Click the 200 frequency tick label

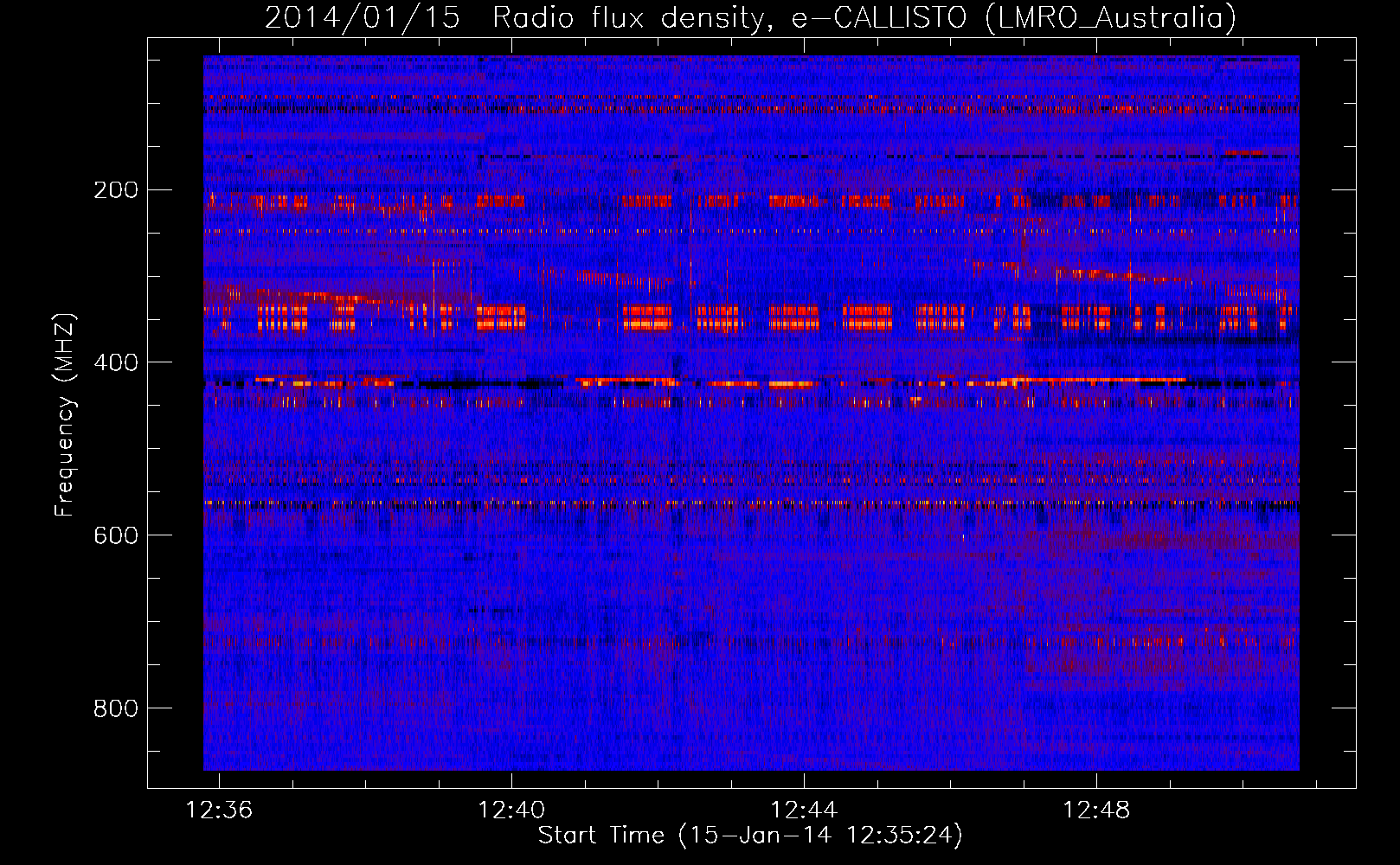pyautogui.click(x=116, y=190)
